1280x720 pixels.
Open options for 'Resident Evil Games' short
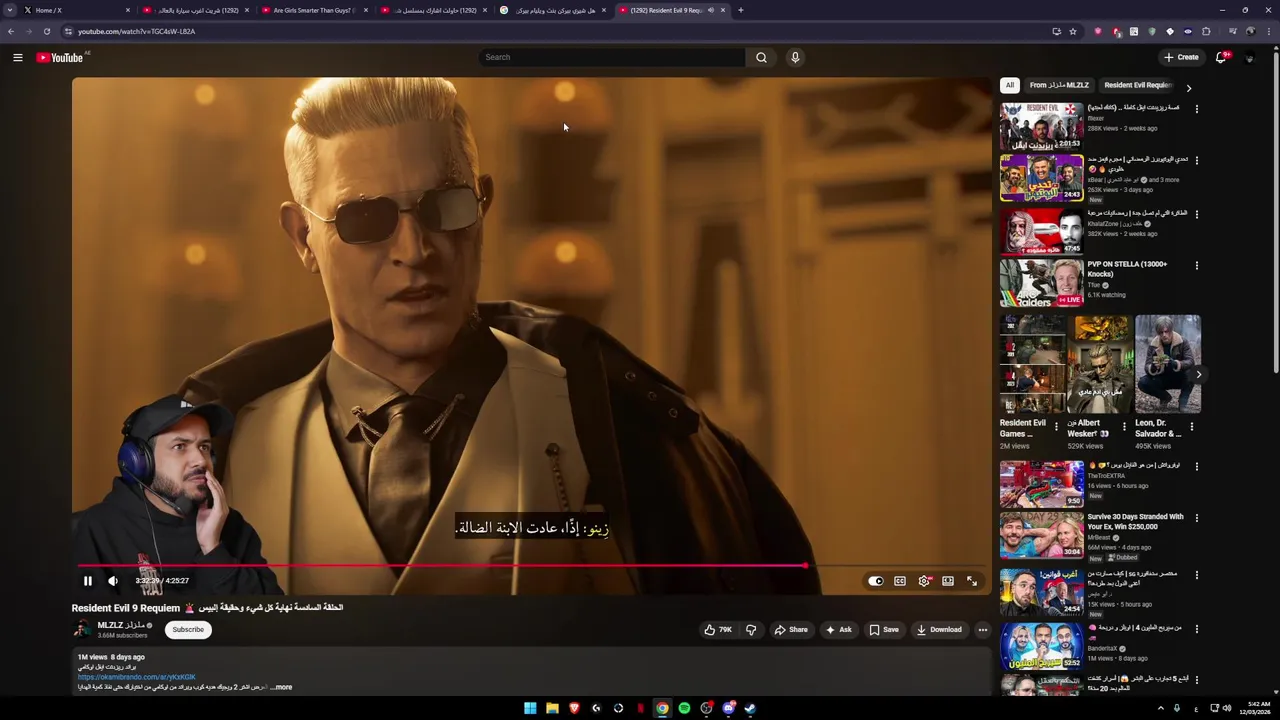(x=1056, y=427)
